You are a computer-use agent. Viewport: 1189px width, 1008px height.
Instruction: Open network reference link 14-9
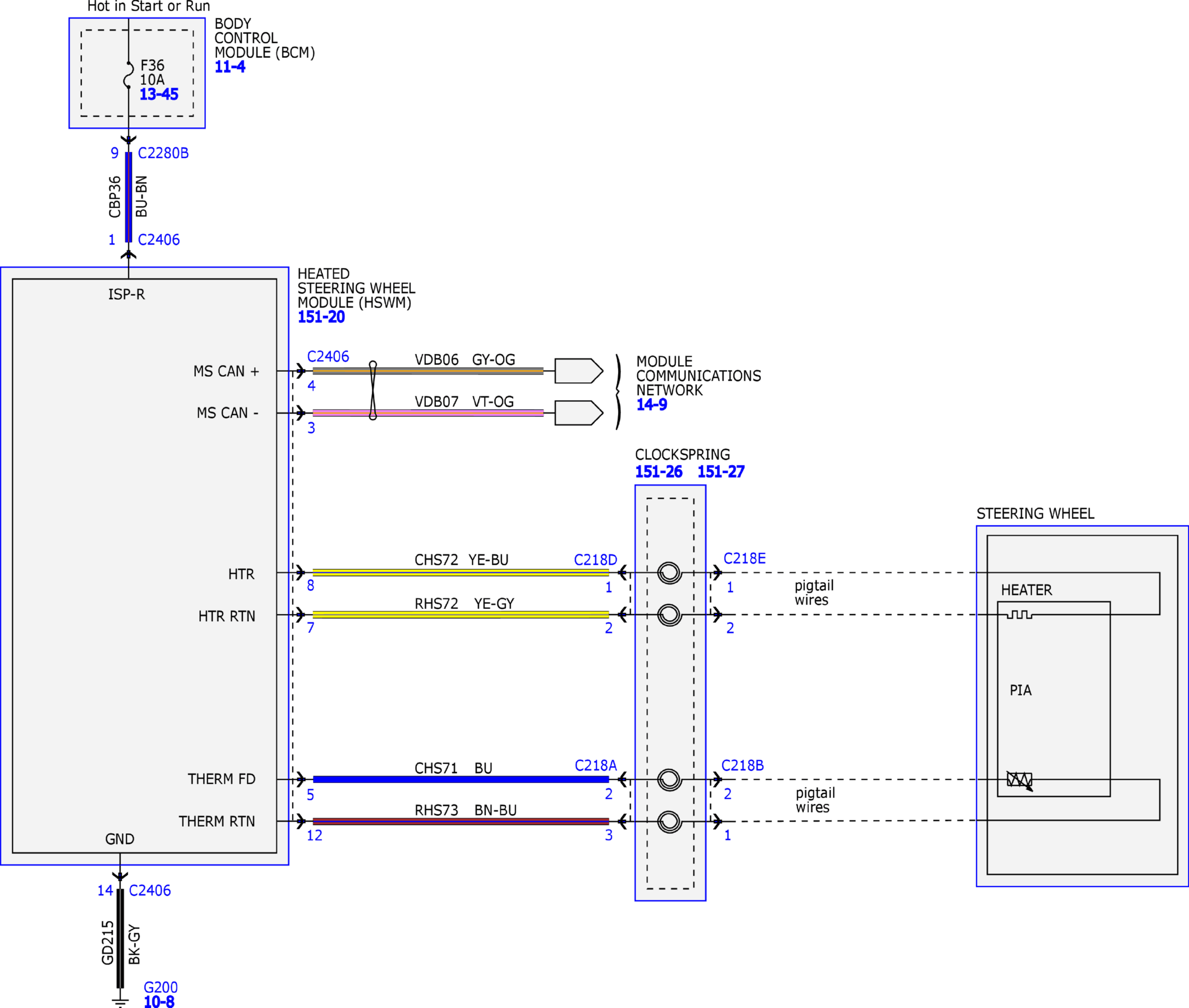[x=652, y=405]
